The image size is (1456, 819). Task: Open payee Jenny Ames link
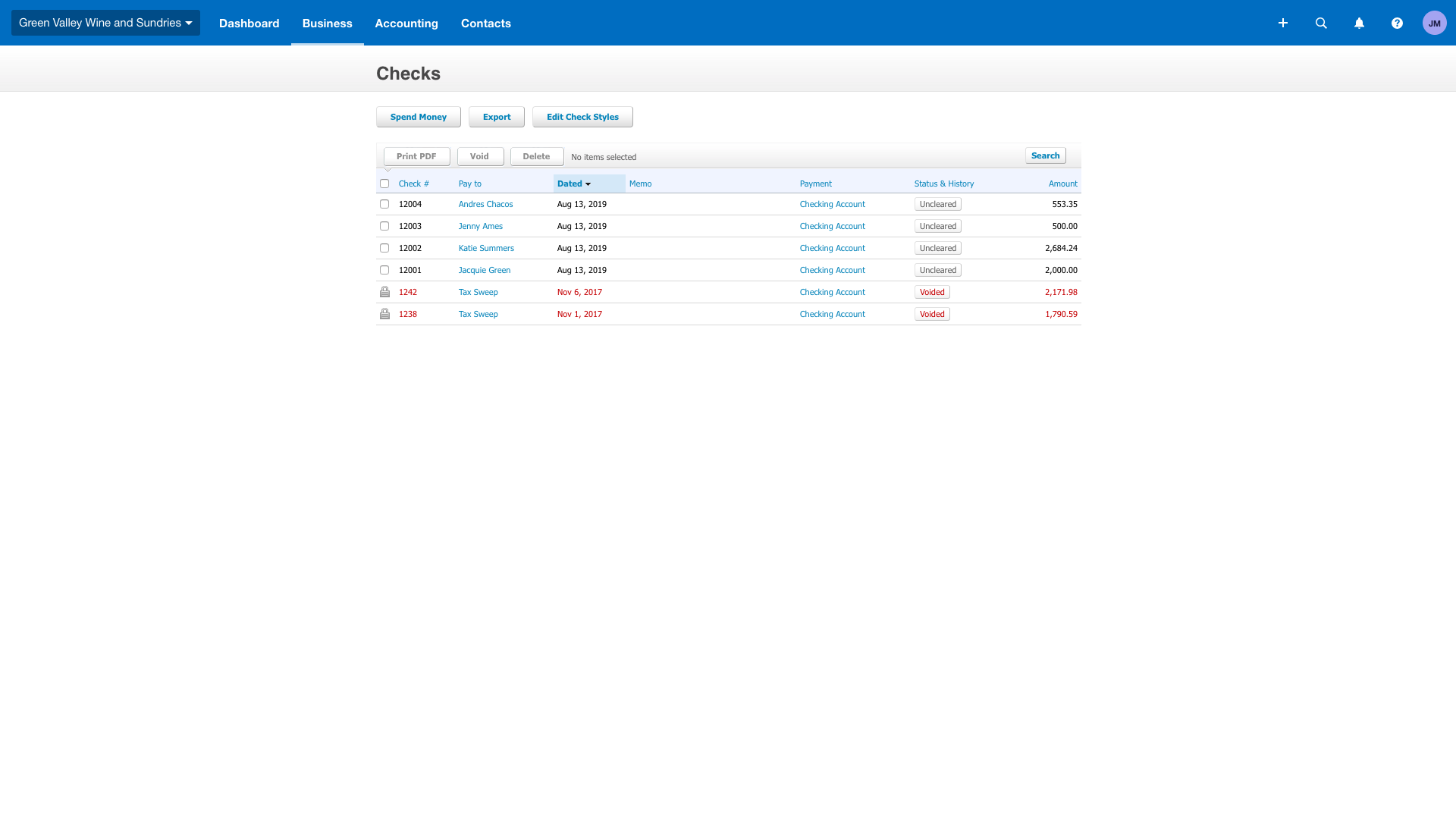[481, 226]
